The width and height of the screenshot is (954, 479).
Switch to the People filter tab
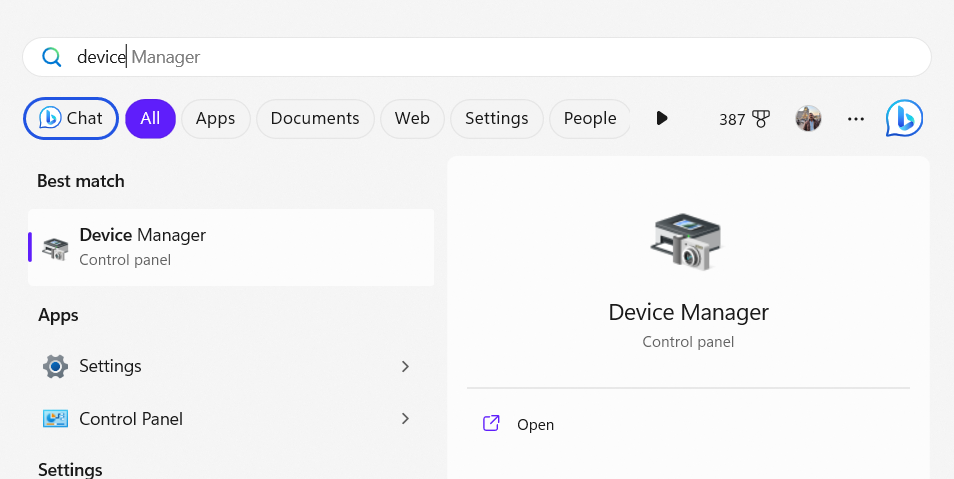click(x=590, y=118)
